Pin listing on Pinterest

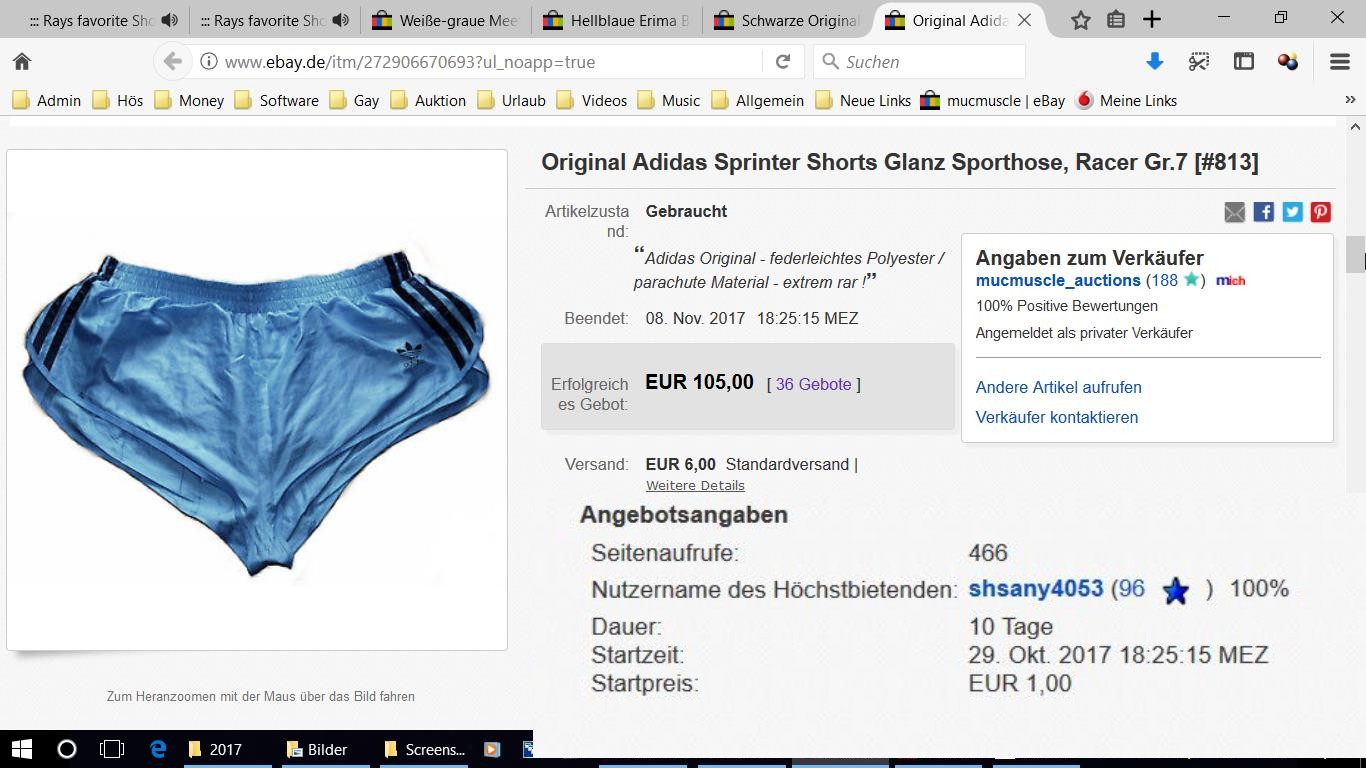pyautogui.click(x=1321, y=212)
